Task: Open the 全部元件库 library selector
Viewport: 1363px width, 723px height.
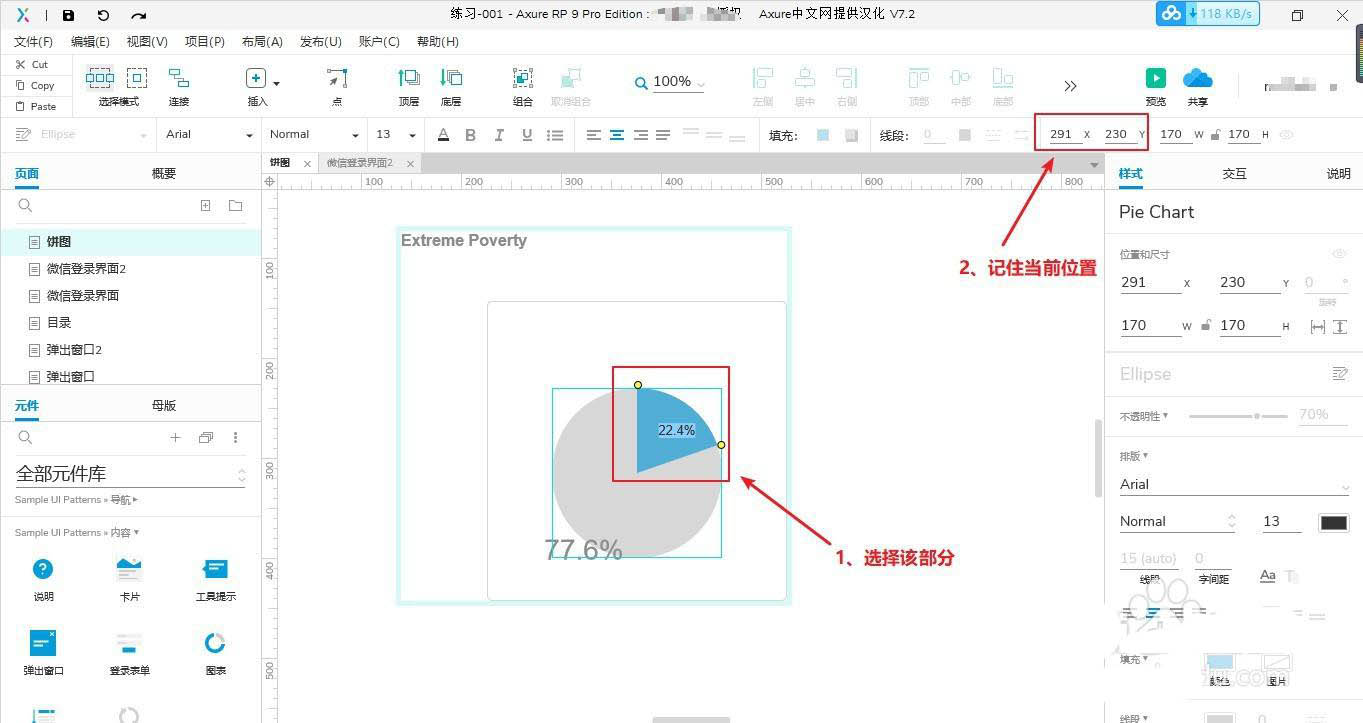Action: (130, 474)
